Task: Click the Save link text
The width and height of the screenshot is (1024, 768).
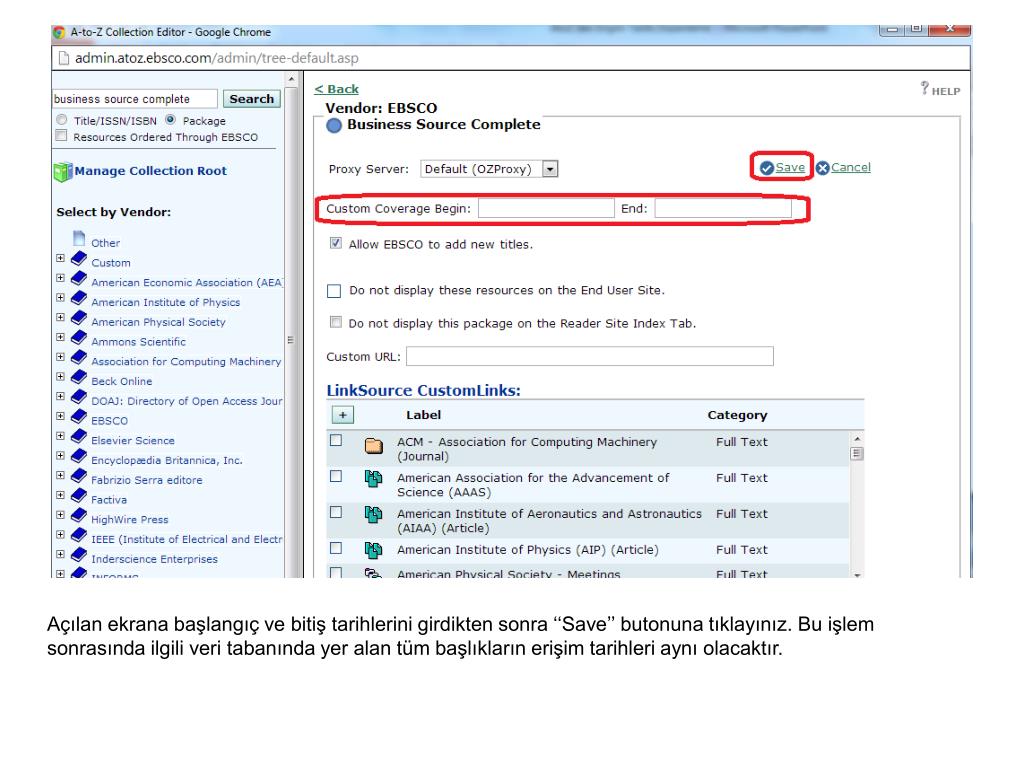Action: 790,167
